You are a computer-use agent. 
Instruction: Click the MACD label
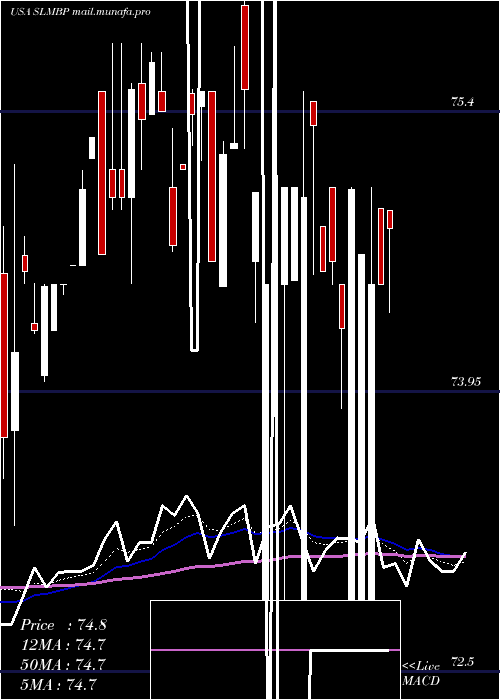click(x=421, y=681)
